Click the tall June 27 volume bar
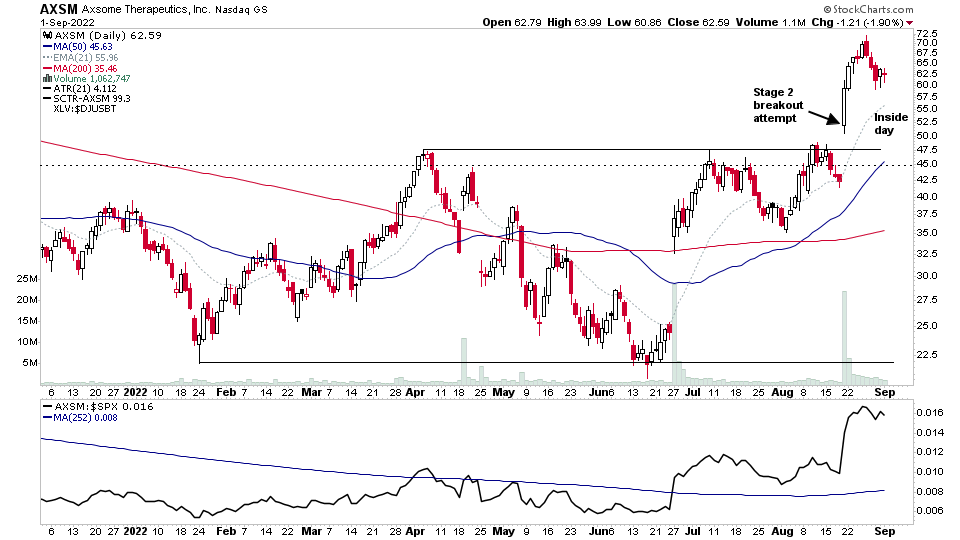Image resolution: width=960 pixels, height=540 pixels. tap(675, 334)
